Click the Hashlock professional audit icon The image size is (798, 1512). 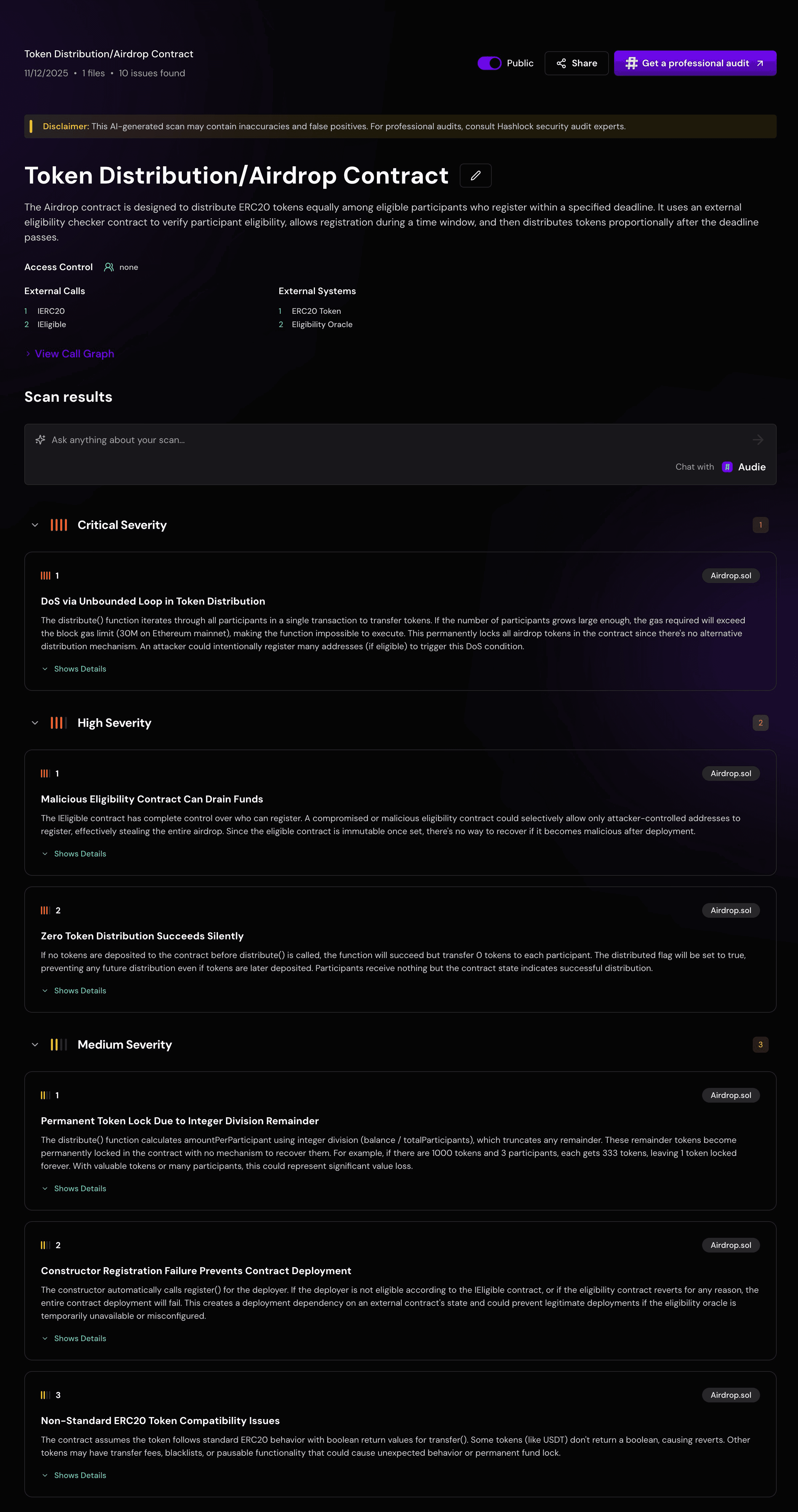[x=631, y=63]
